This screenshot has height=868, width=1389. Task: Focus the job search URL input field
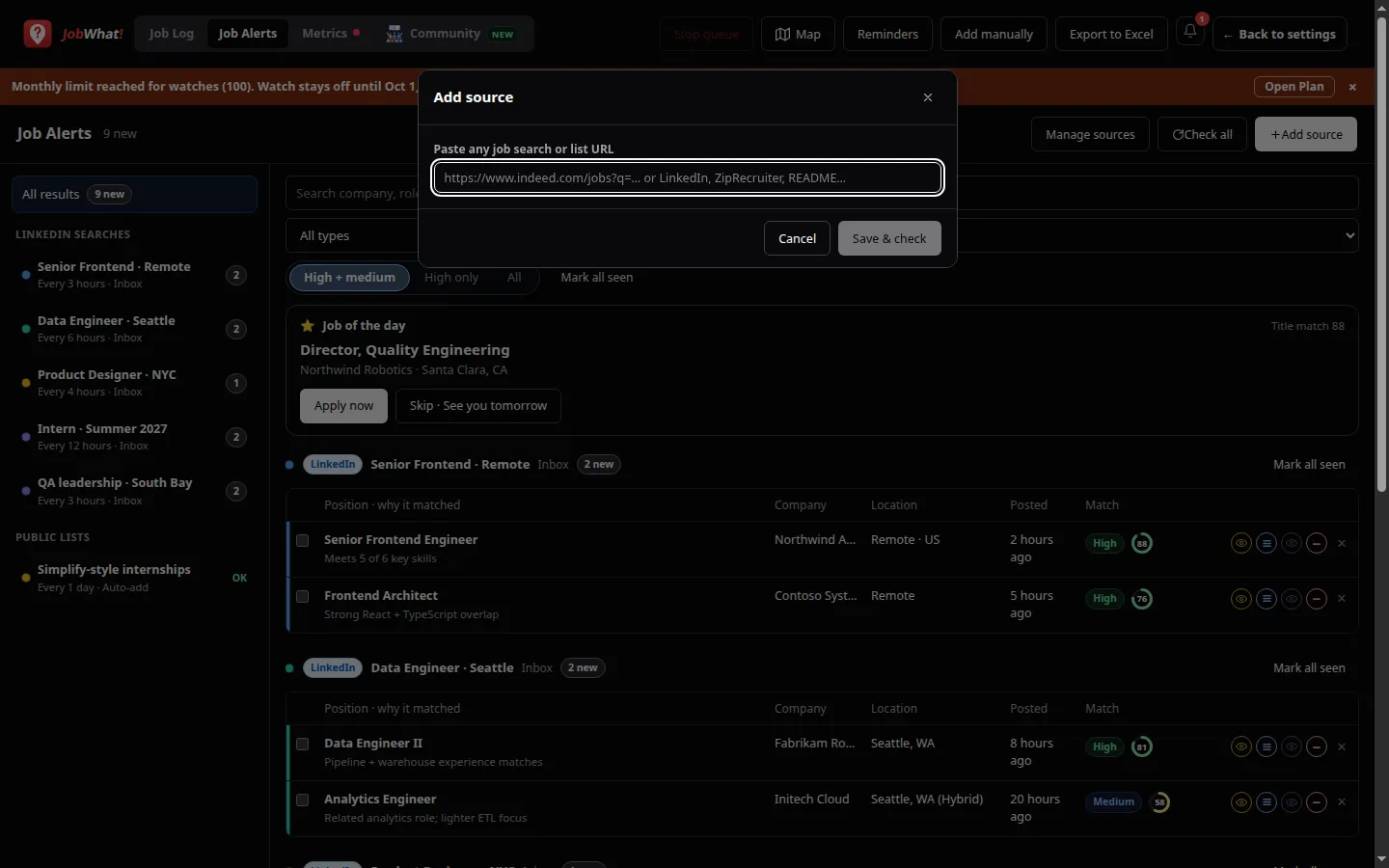click(x=688, y=177)
